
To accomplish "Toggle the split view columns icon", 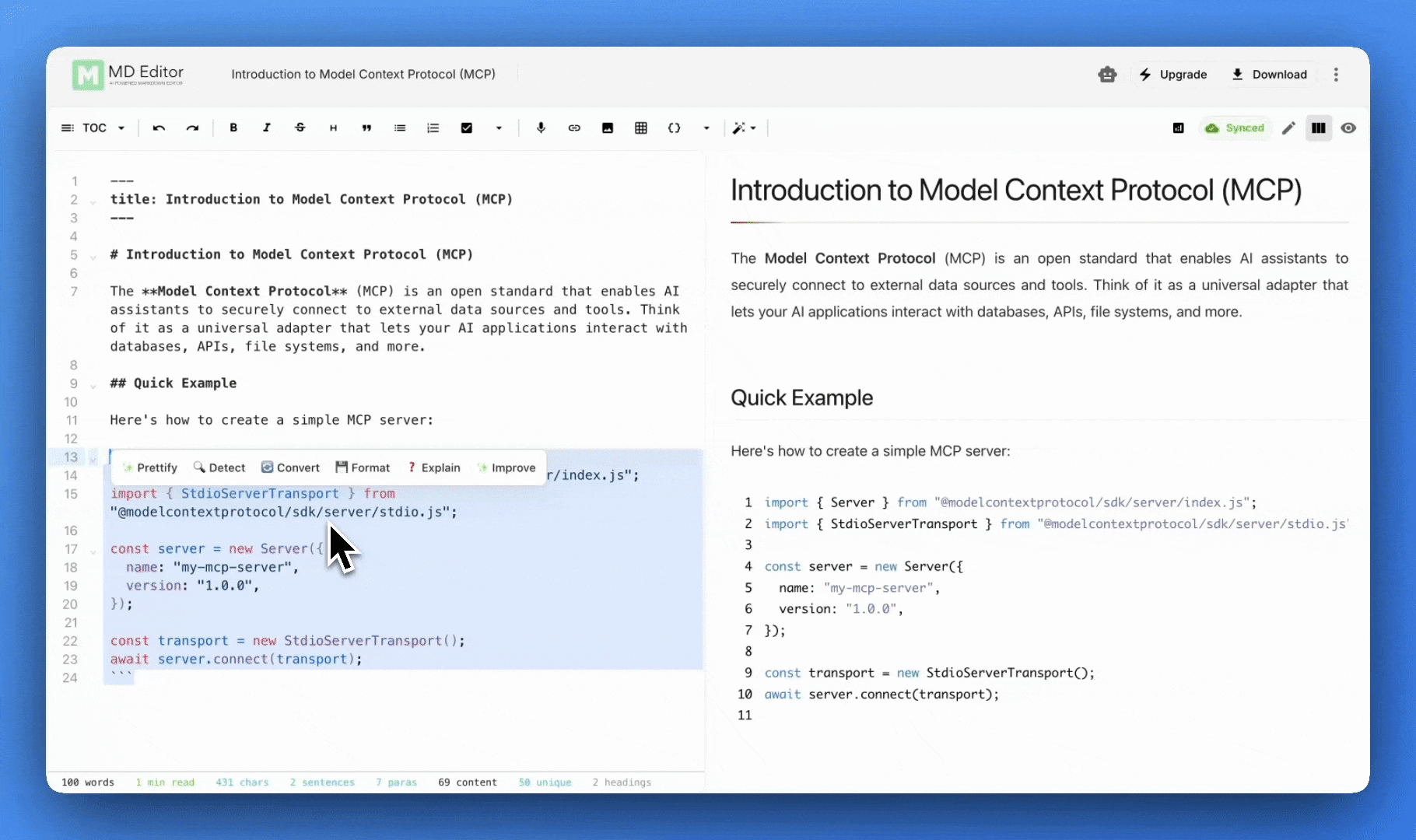I will 1318,128.
